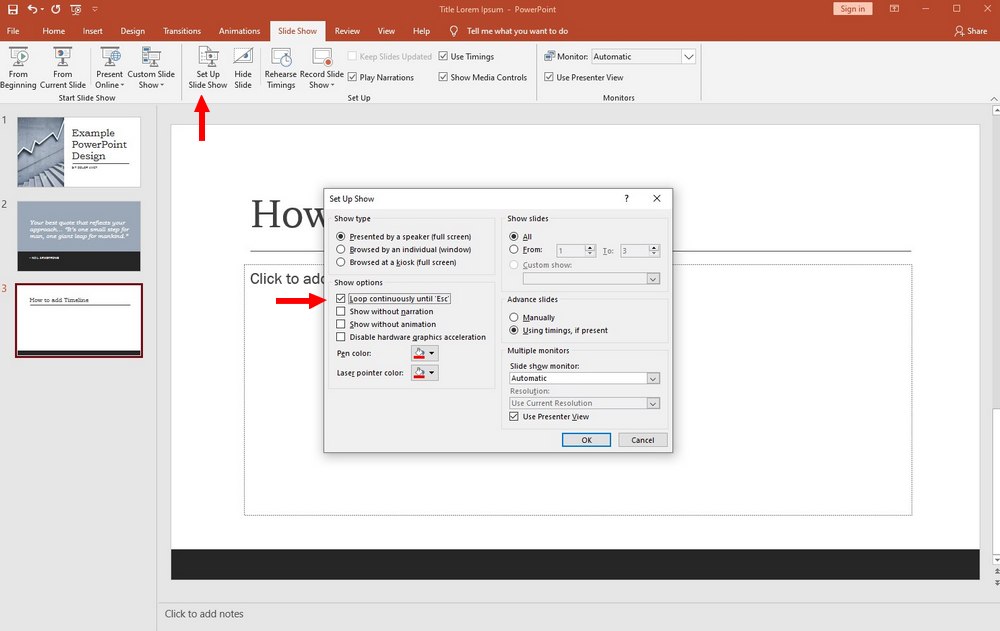Toggle Show Media Controls checkbox
1000x631 pixels.
coord(443,77)
